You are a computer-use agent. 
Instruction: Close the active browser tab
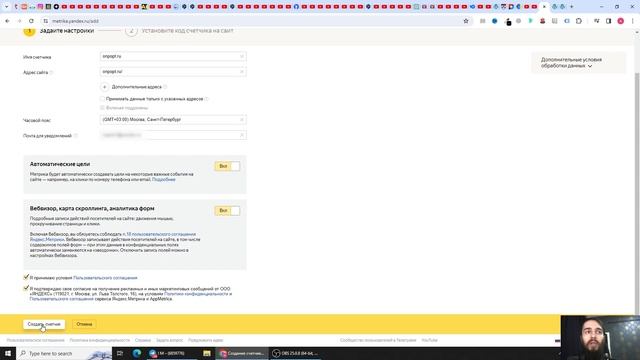click(544, 7)
